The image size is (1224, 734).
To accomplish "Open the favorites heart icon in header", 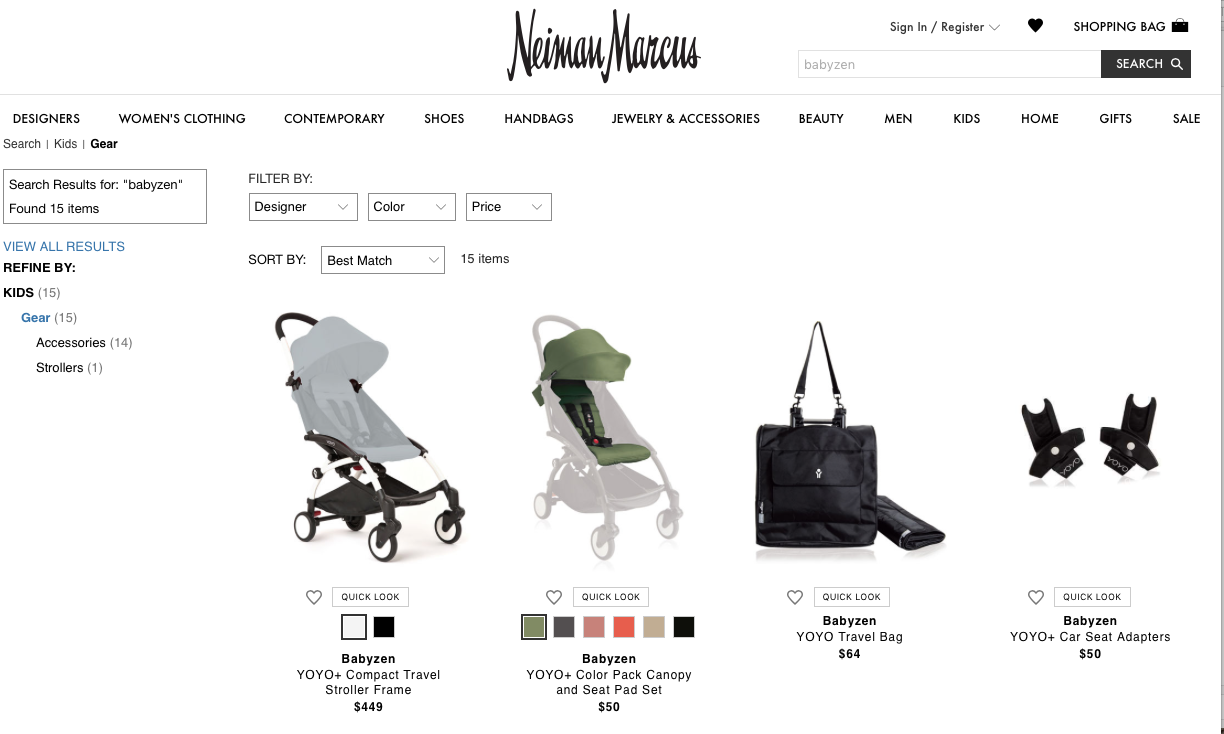I will 1035,26.
